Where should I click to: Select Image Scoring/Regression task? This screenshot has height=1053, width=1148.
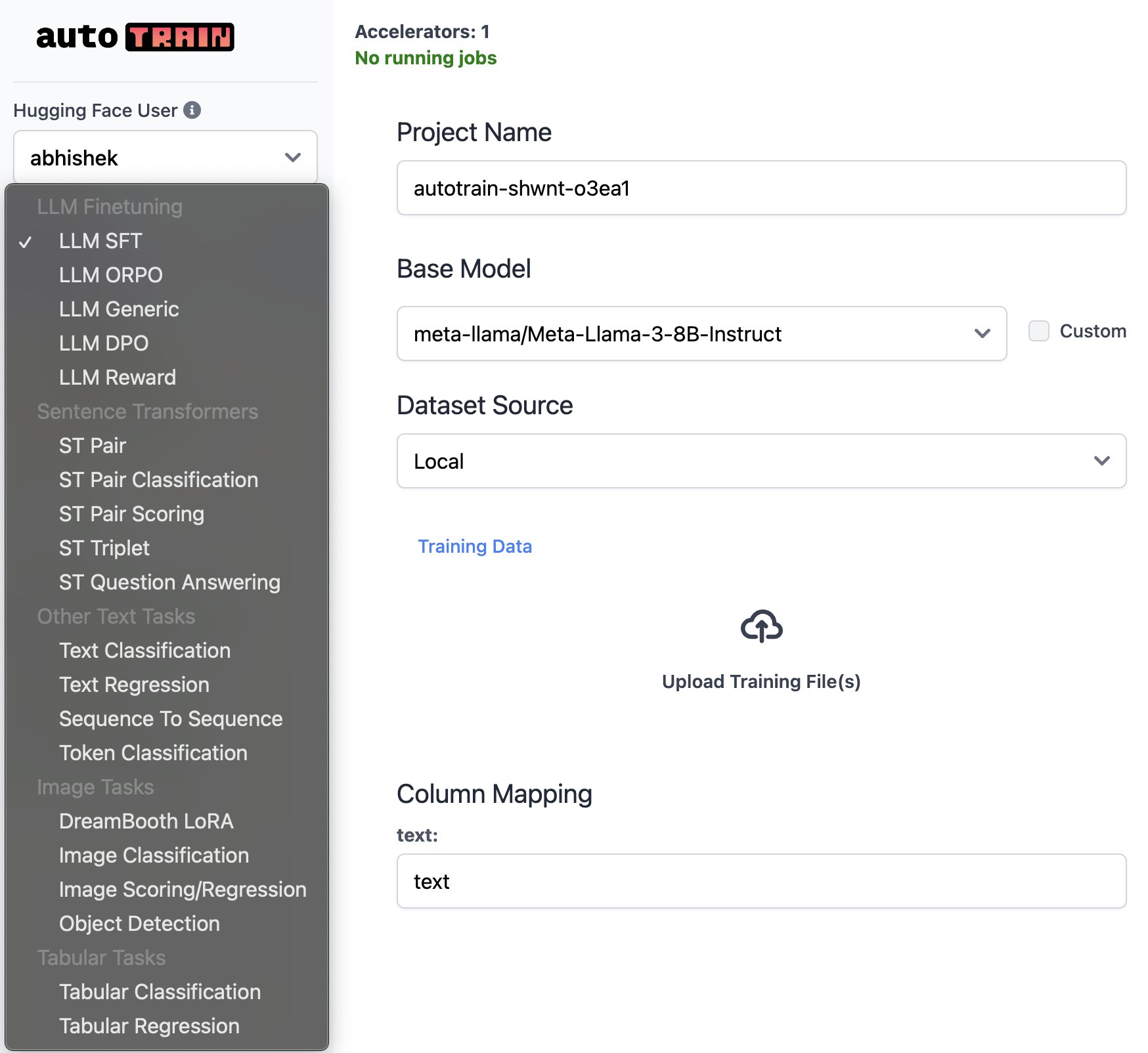point(167,890)
